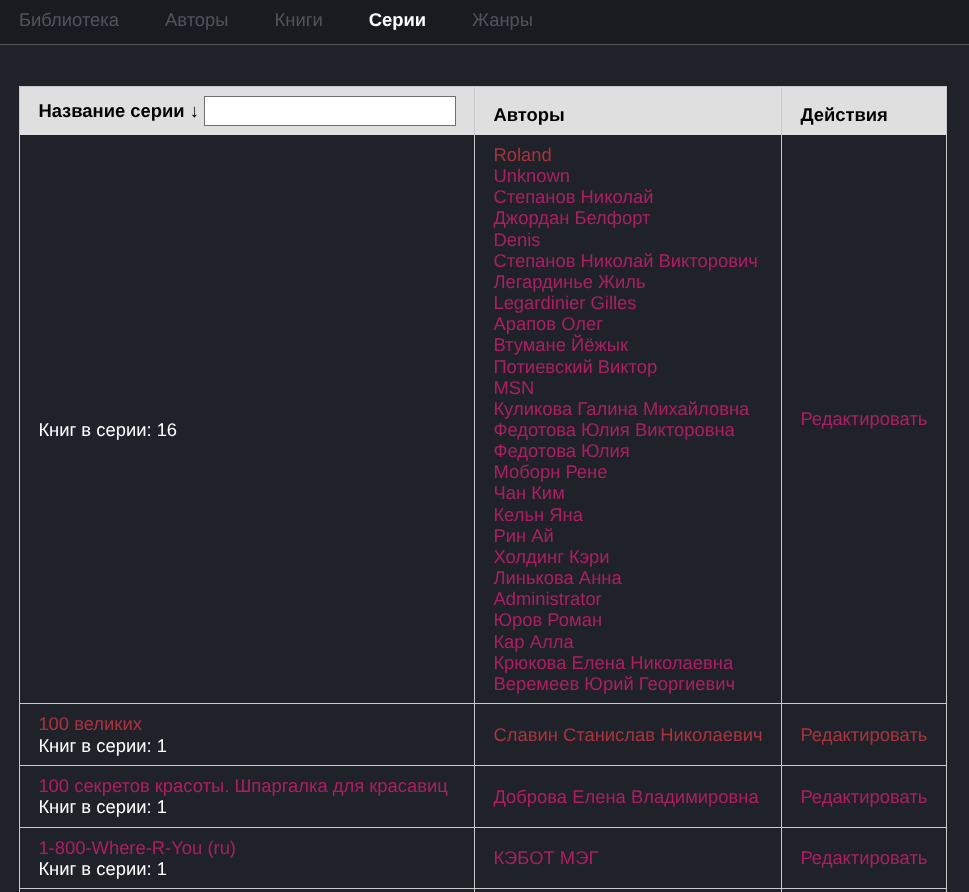Screen dimensions: 969x892
Task: Open the 1-800-Where-R-You (ru) series
Action: (x=137, y=848)
